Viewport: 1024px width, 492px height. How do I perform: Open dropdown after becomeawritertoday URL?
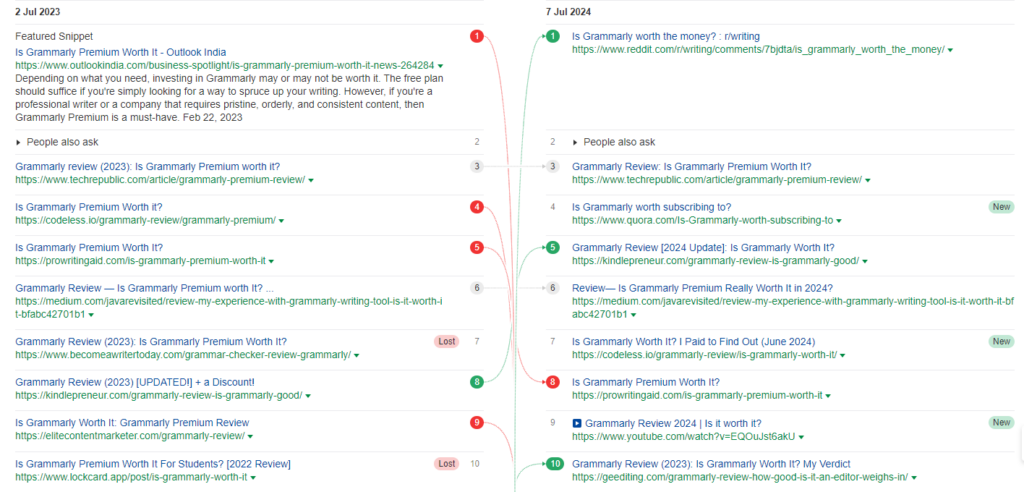pyautogui.click(x=357, y=355)
